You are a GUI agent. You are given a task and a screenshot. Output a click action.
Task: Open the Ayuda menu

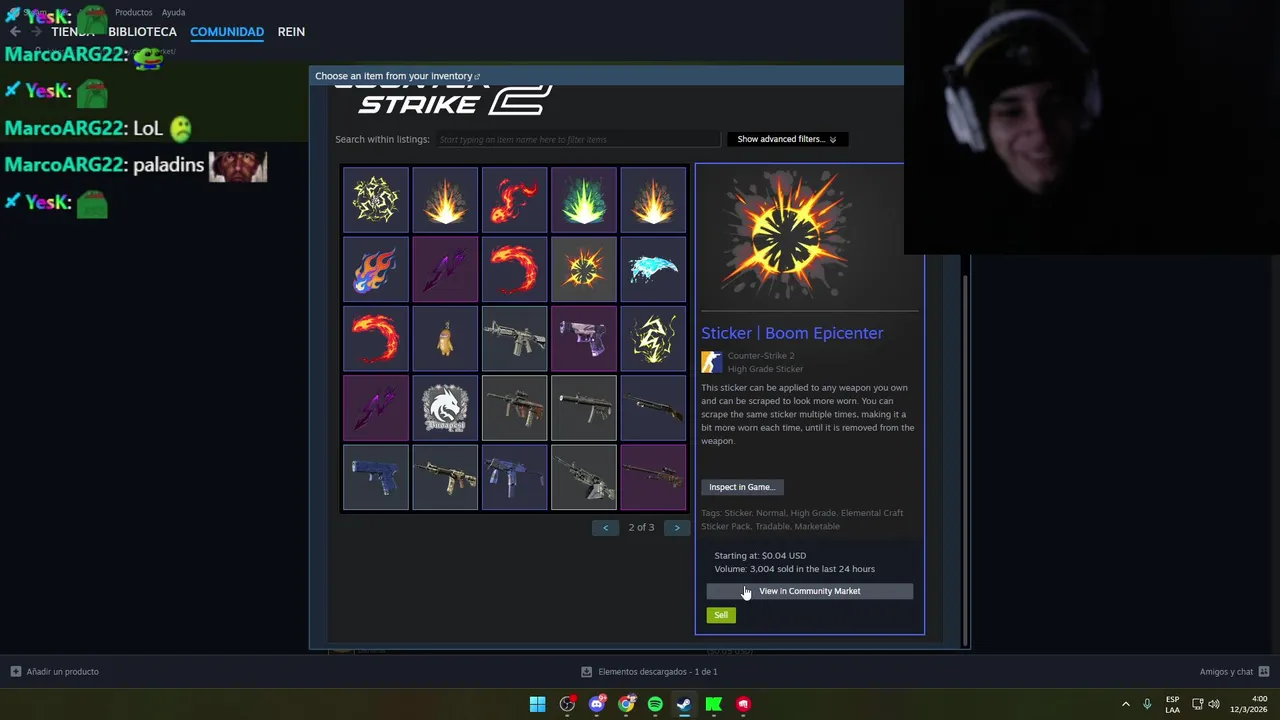pyautogui.click(x=173, y=12)
